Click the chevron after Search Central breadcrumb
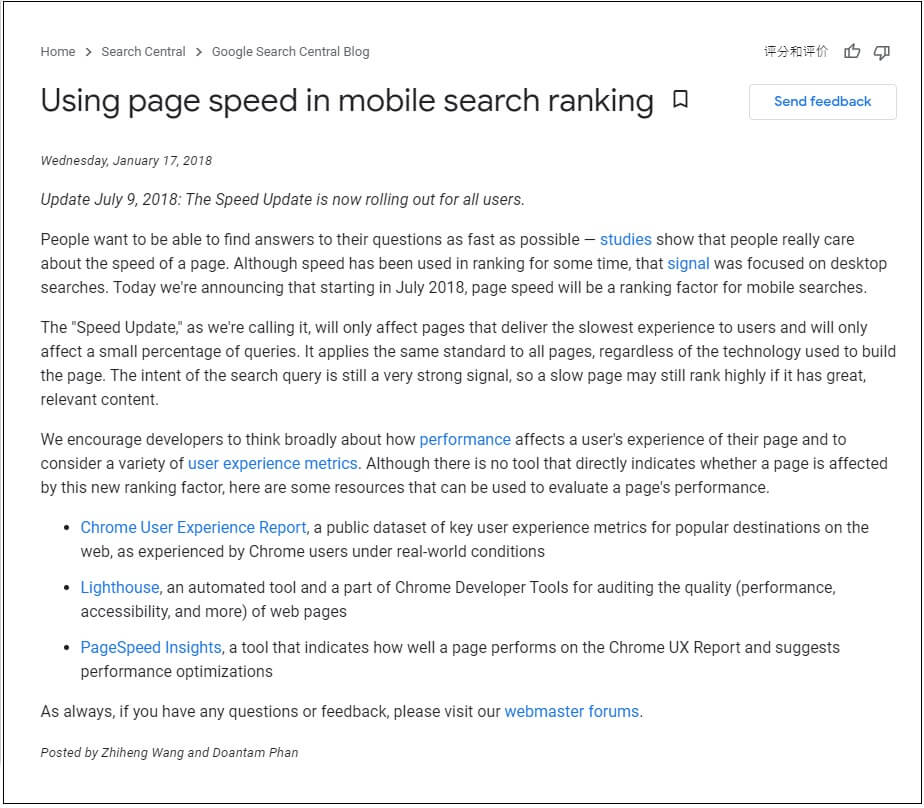 [197, 51]
